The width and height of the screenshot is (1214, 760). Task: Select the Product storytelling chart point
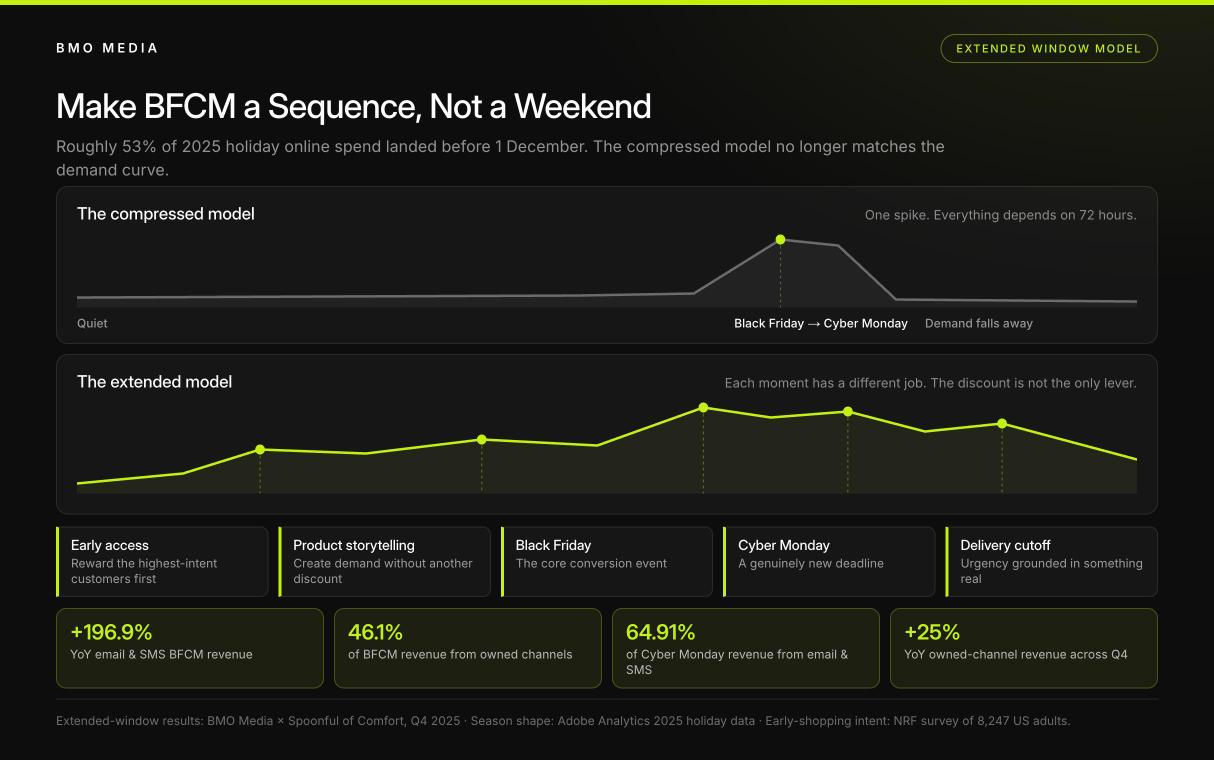482,440
